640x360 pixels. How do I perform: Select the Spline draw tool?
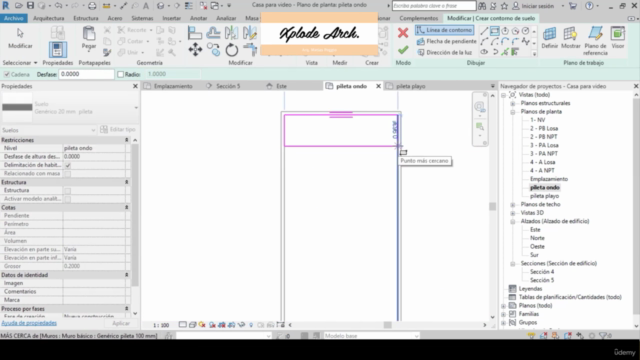point(525,42)
